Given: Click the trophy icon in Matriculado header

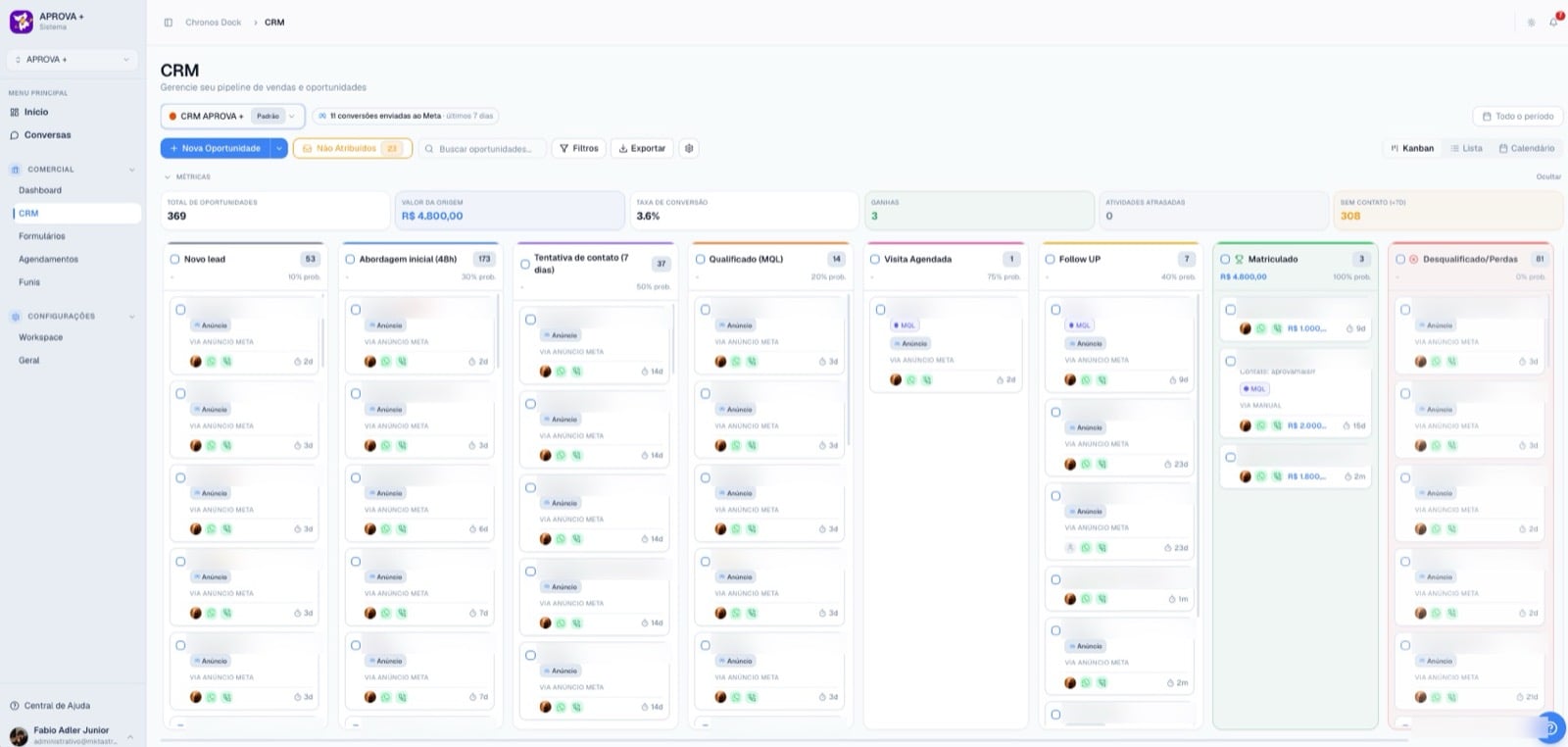Looking at the screenshot, I should 1239,260.
